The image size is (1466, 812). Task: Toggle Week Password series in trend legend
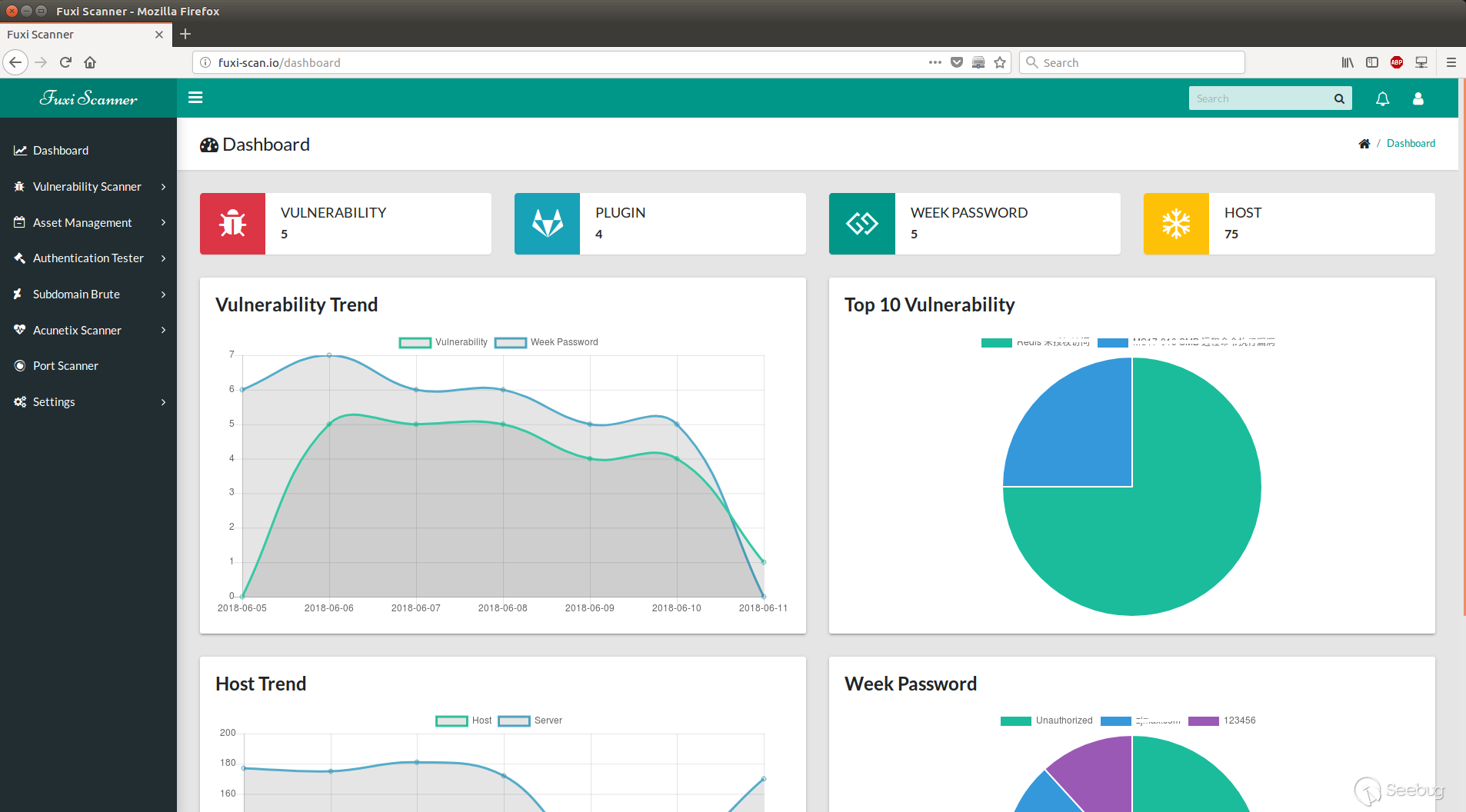click(546, 342)
